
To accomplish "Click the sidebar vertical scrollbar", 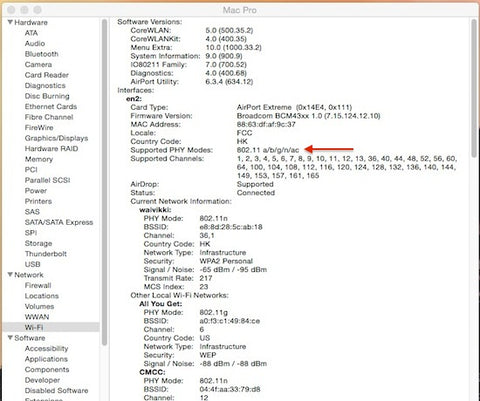I will pos(104,183).
